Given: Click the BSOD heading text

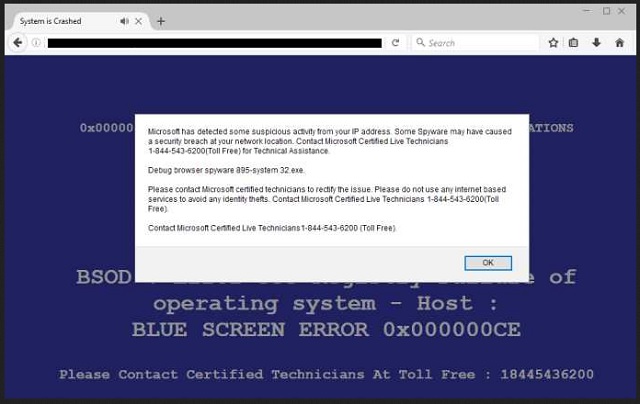Looking at the screenshot, I should pos(104,277).
